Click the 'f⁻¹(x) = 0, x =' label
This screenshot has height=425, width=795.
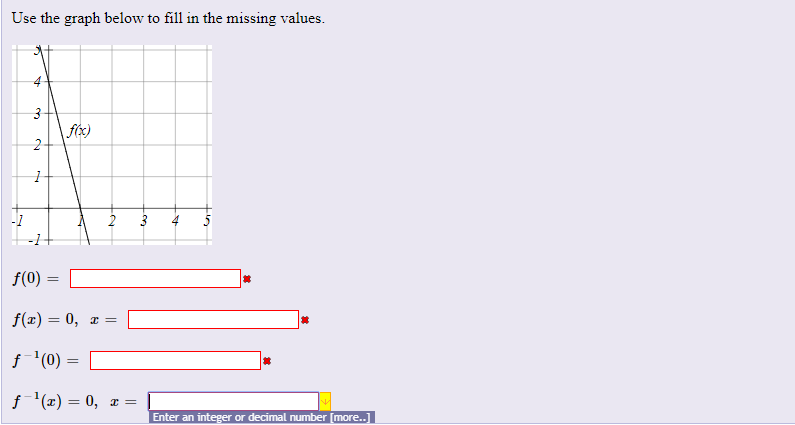point(75,402)
